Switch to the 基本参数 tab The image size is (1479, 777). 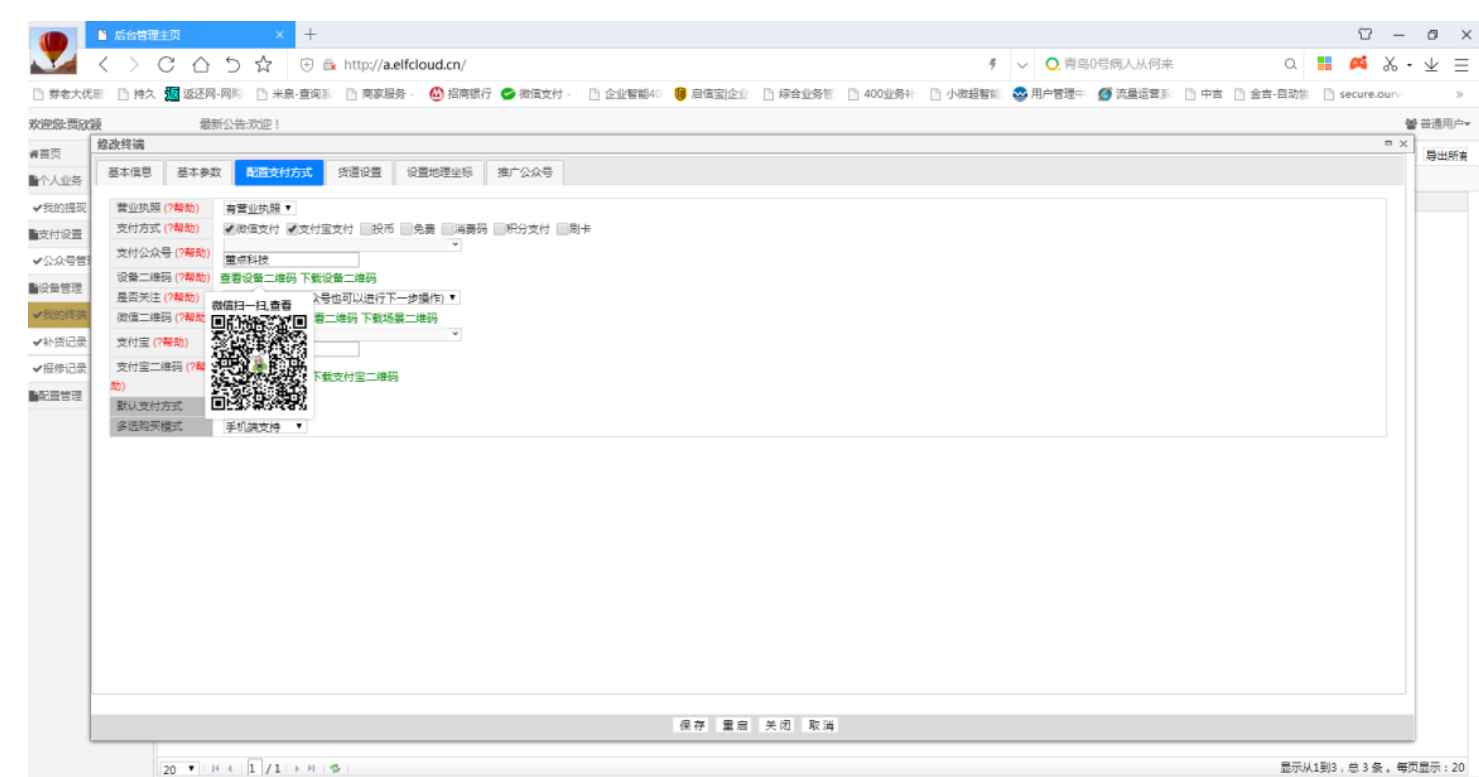199,172
